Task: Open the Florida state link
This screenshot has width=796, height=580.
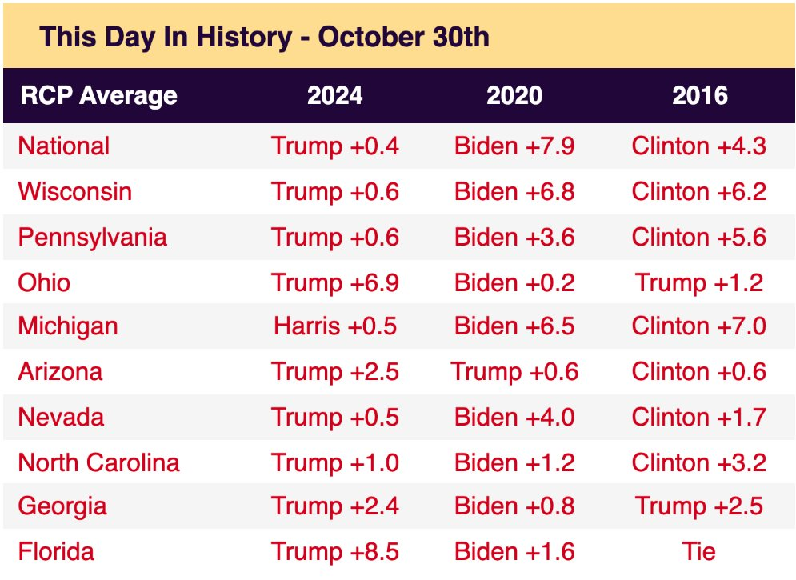Action: (x=56, y=552)
